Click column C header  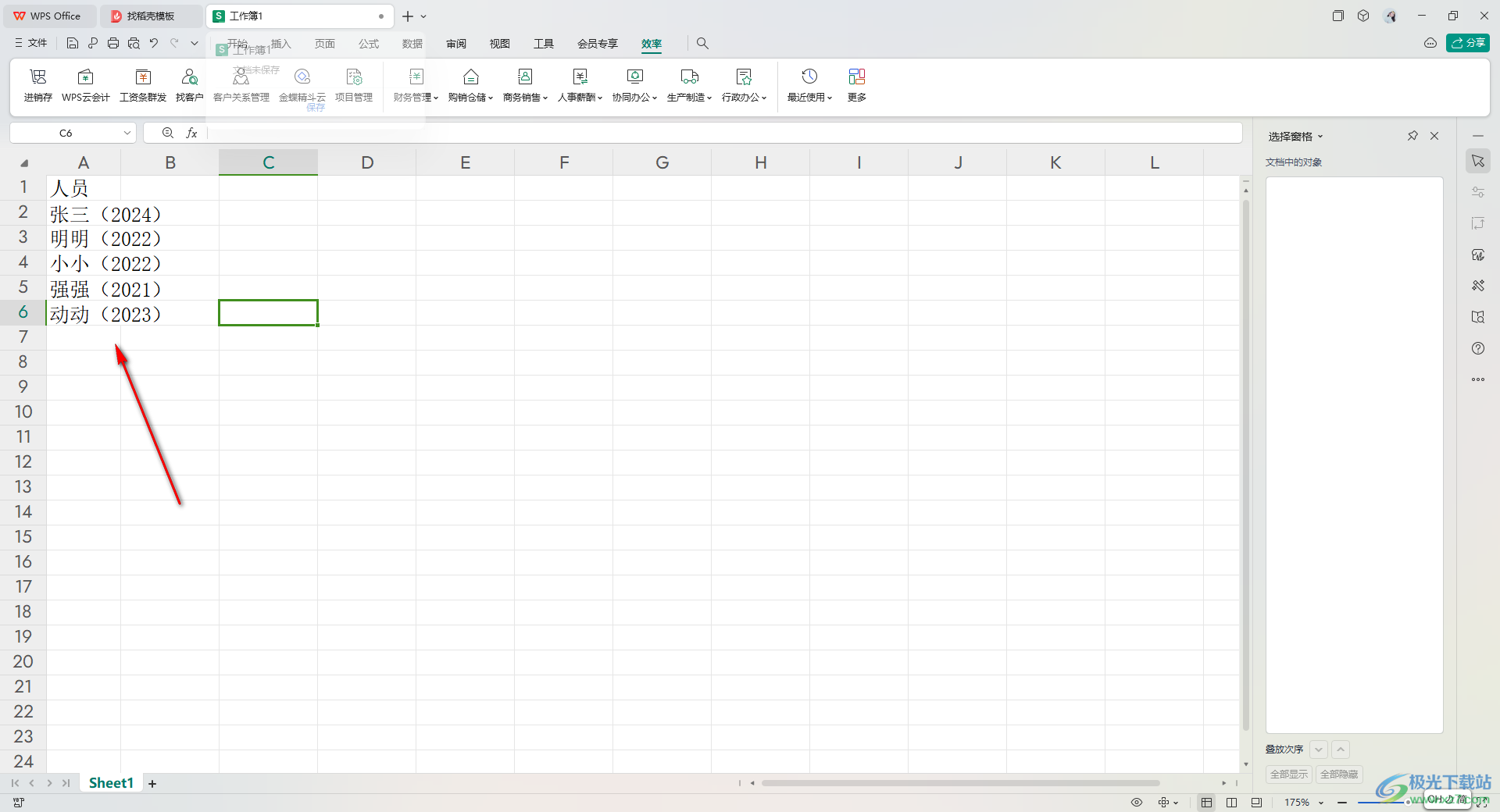(x=268, y=162)
